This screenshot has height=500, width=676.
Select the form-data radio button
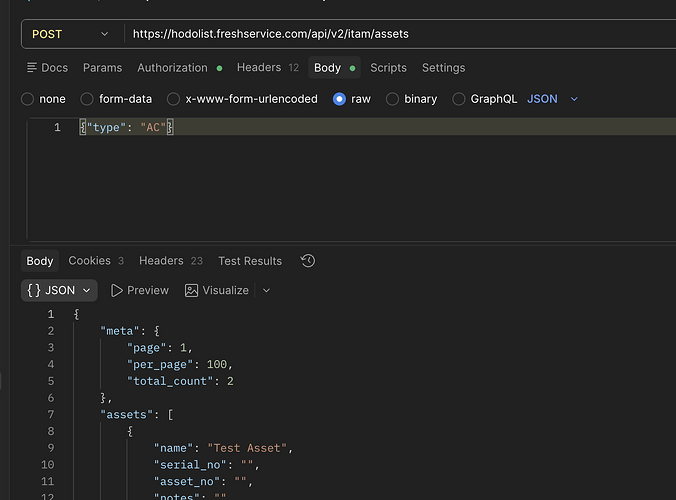[x=87, y=99]
